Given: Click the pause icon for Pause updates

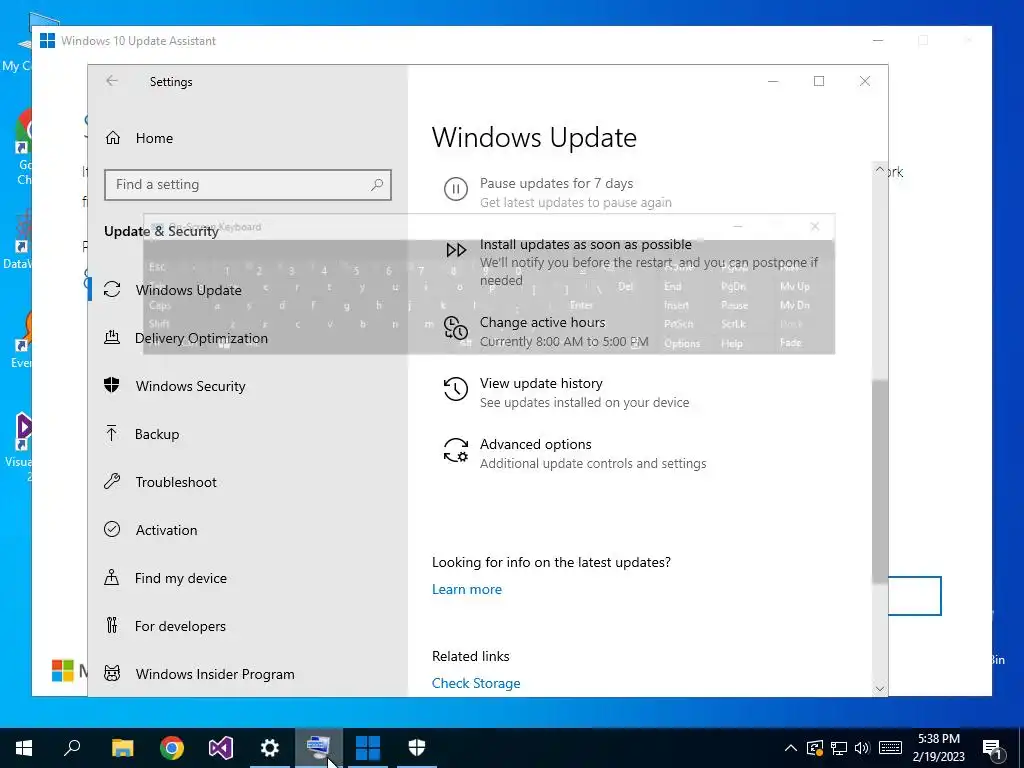Looking at the screenshot, I should pyautogui.click(x=456, y=189).
